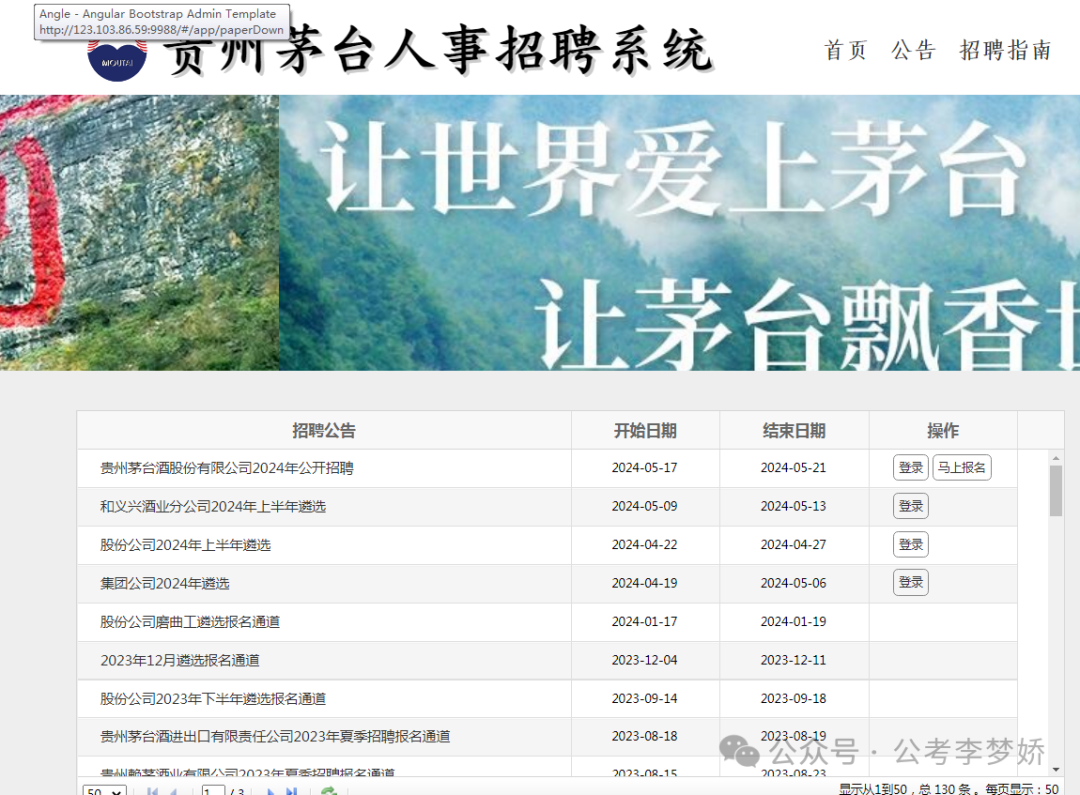
Task: Select row 股份公司2023年下半年遴选报名通道
Action: point(548,699)
